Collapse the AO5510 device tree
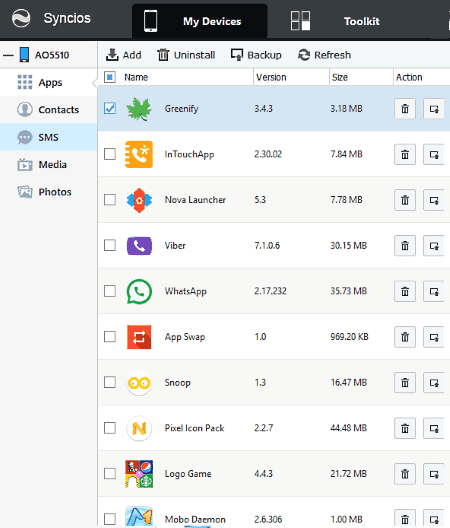 click(8, 55)
